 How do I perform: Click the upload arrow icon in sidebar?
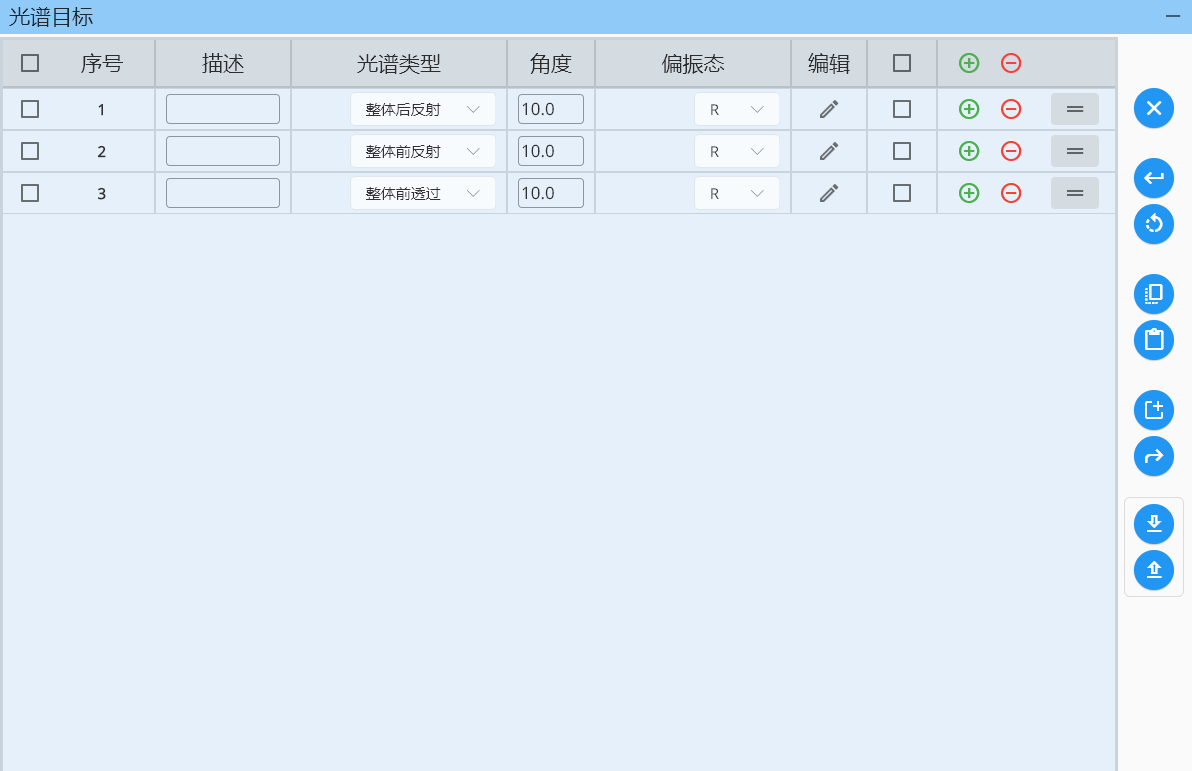[1153, 570]
